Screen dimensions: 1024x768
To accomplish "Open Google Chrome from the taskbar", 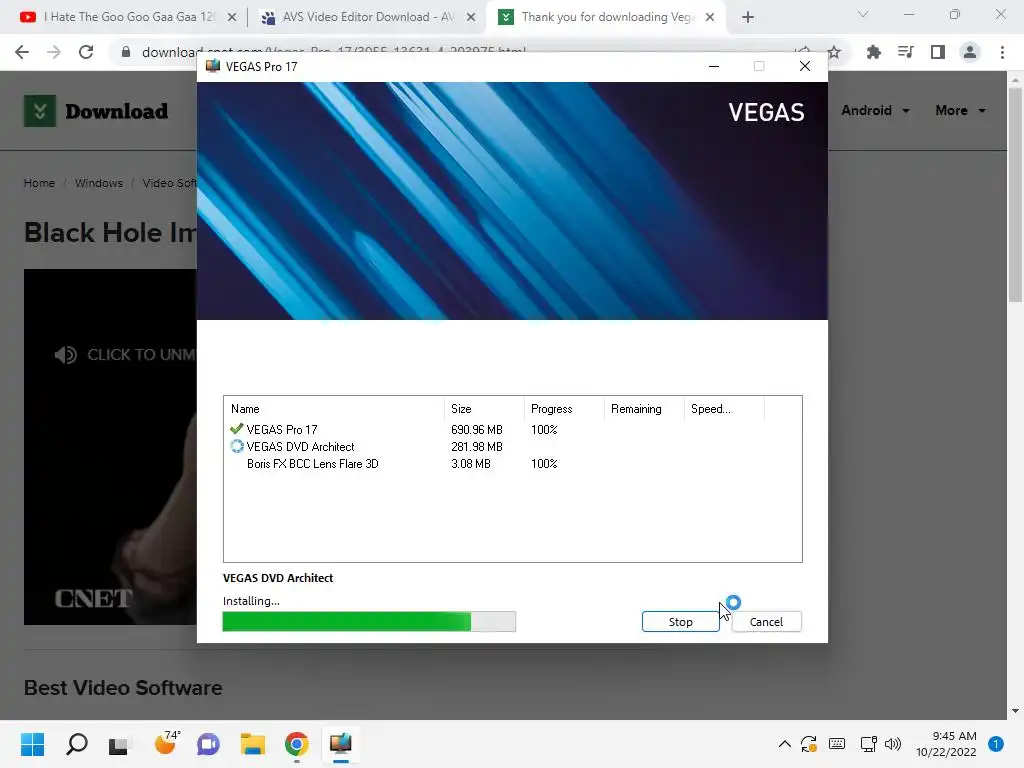I will [296, 744].
